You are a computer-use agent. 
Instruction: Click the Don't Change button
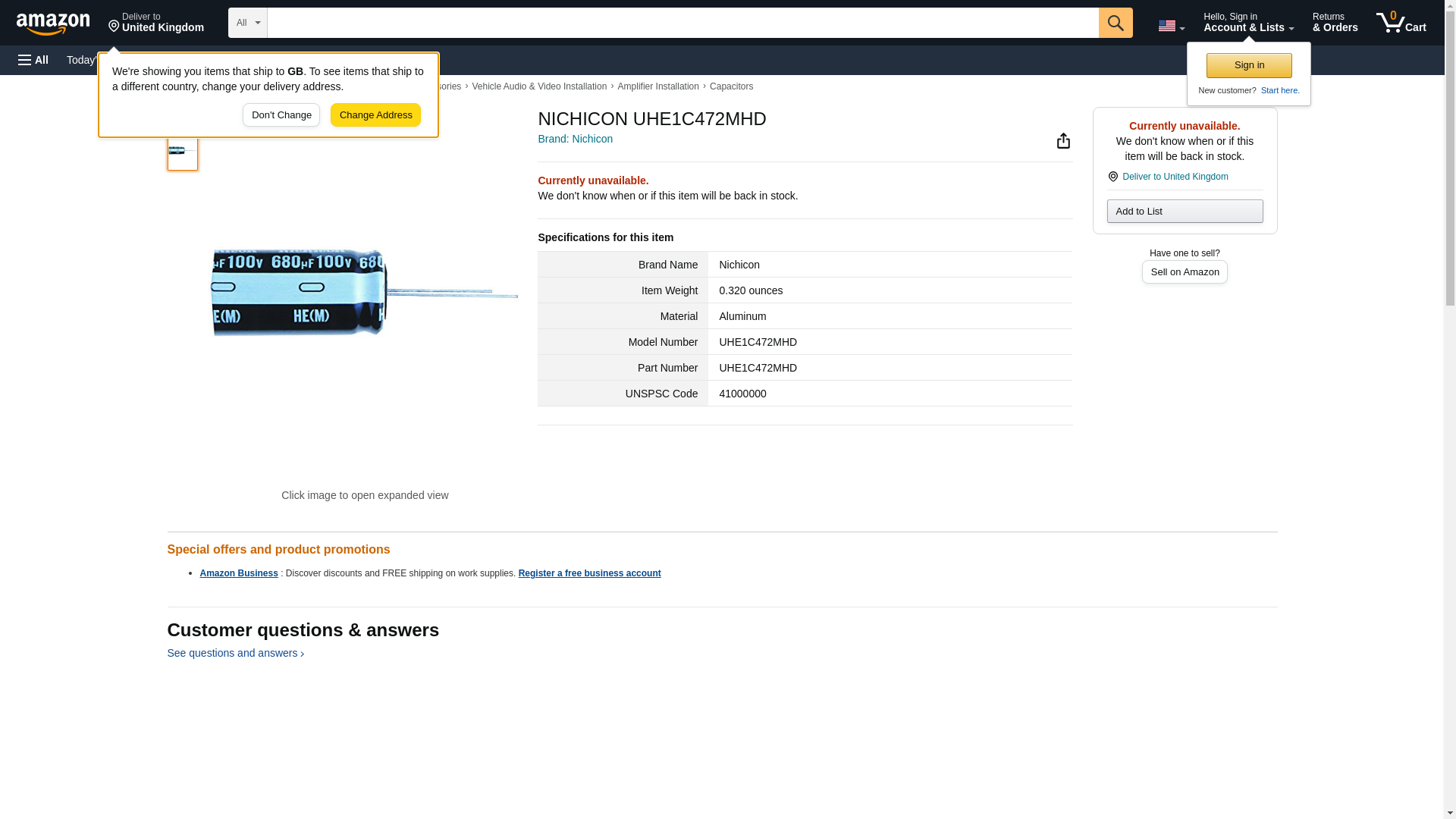click(281, 115)
